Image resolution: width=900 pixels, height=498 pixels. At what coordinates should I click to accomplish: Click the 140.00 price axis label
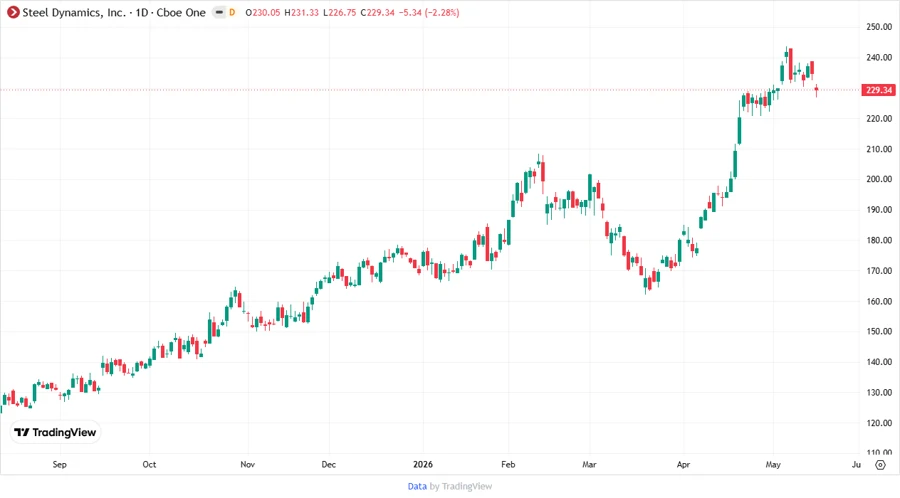coord(879,362)
